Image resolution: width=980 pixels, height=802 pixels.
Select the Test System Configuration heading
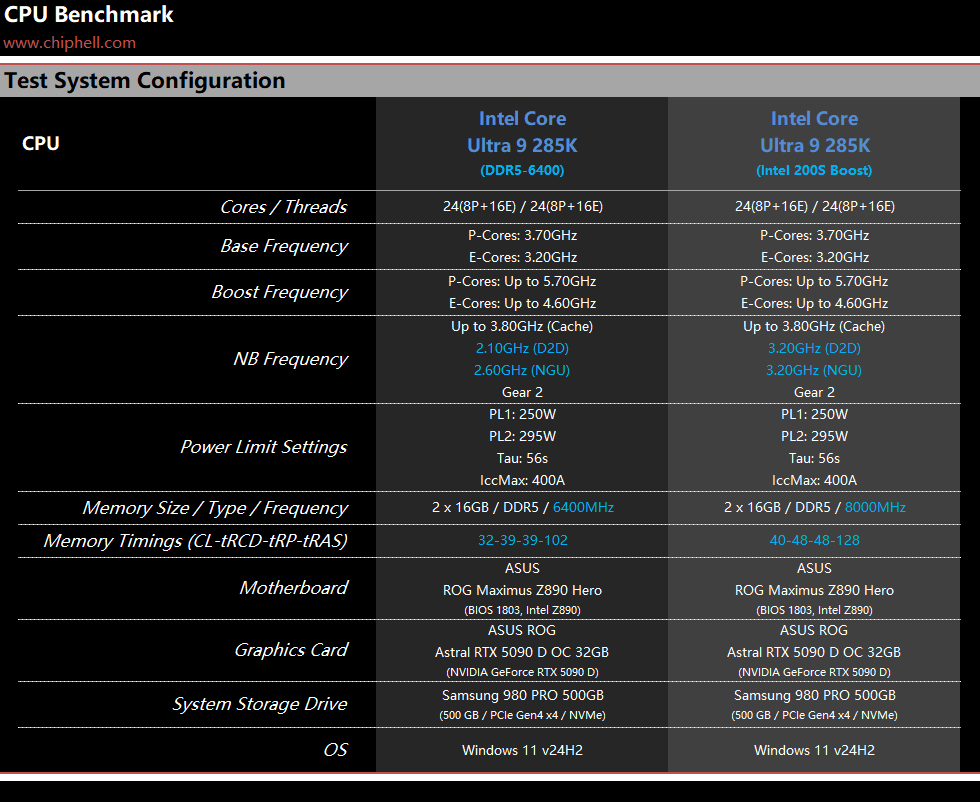(x=145, y=81)
